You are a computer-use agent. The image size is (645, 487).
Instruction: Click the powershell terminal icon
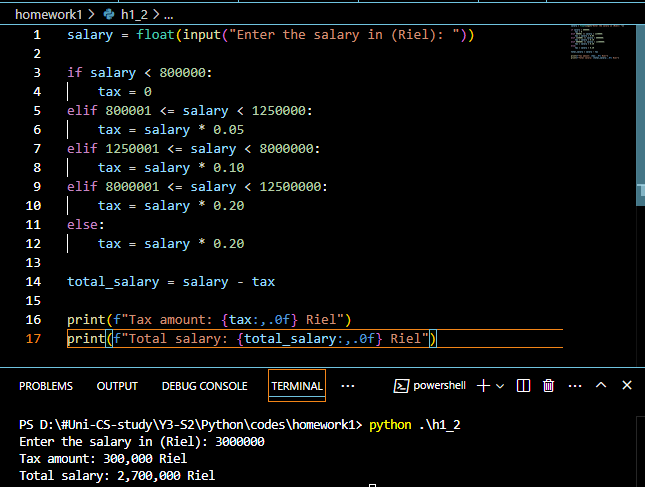click(x=401, y=385)
